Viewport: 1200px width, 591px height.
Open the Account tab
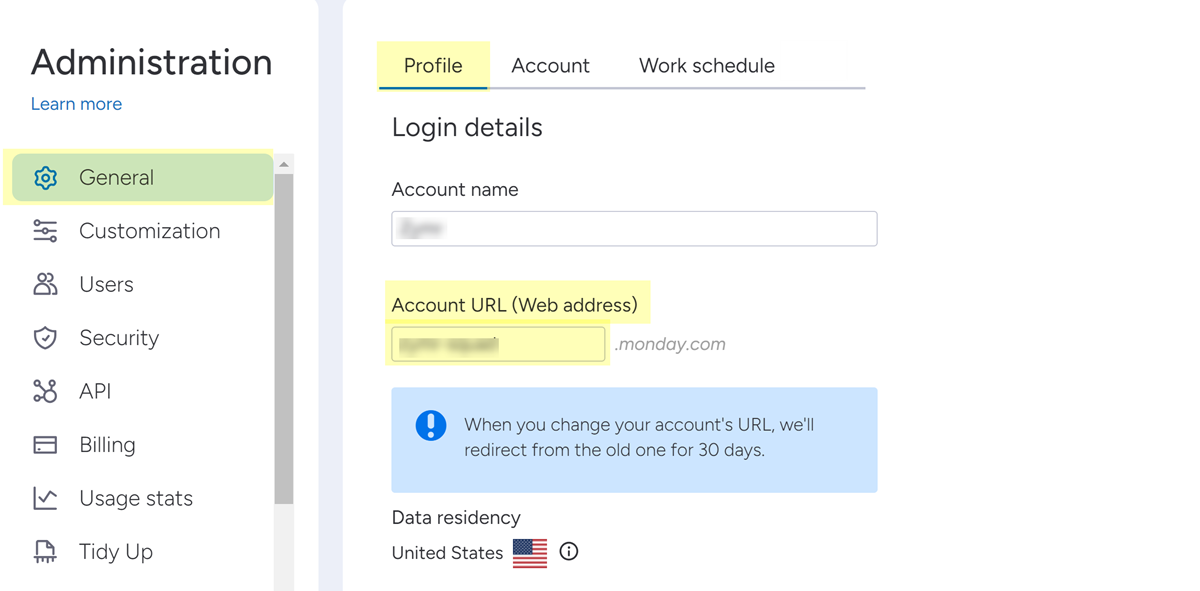(x=550, y=66)
